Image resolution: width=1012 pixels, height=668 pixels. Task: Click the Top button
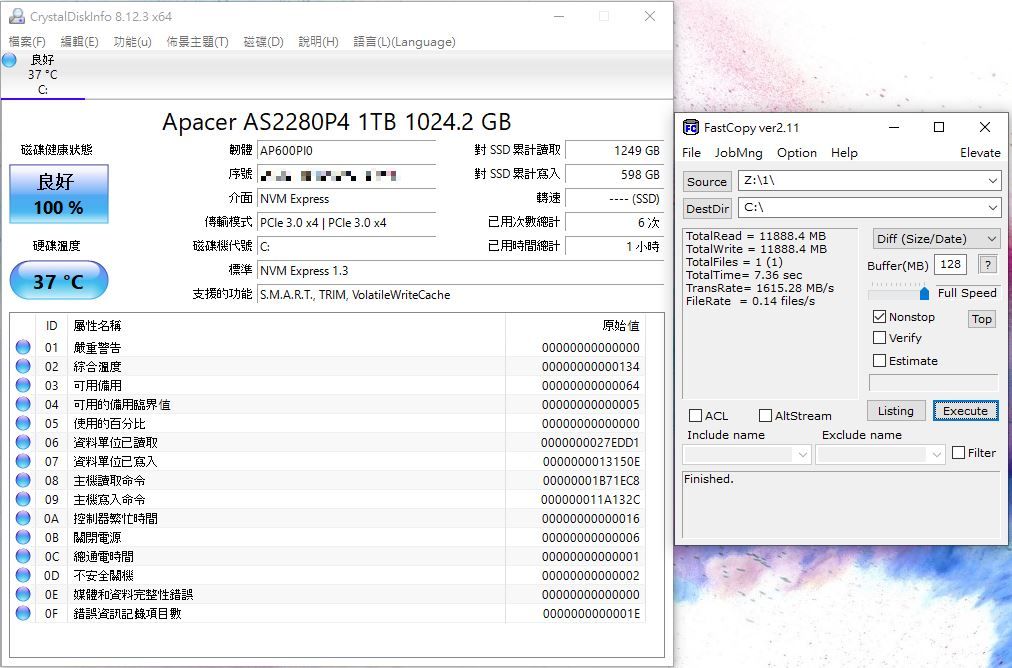(x=982, y=319)
